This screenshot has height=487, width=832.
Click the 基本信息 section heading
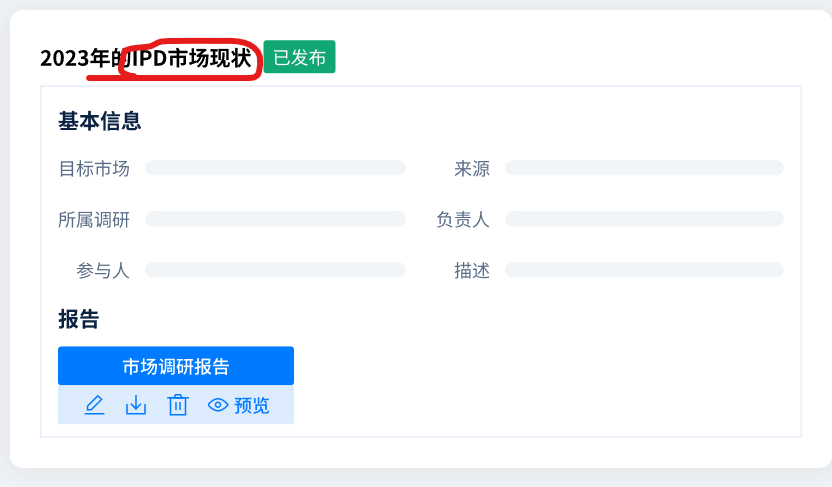(x=99, y=121)
